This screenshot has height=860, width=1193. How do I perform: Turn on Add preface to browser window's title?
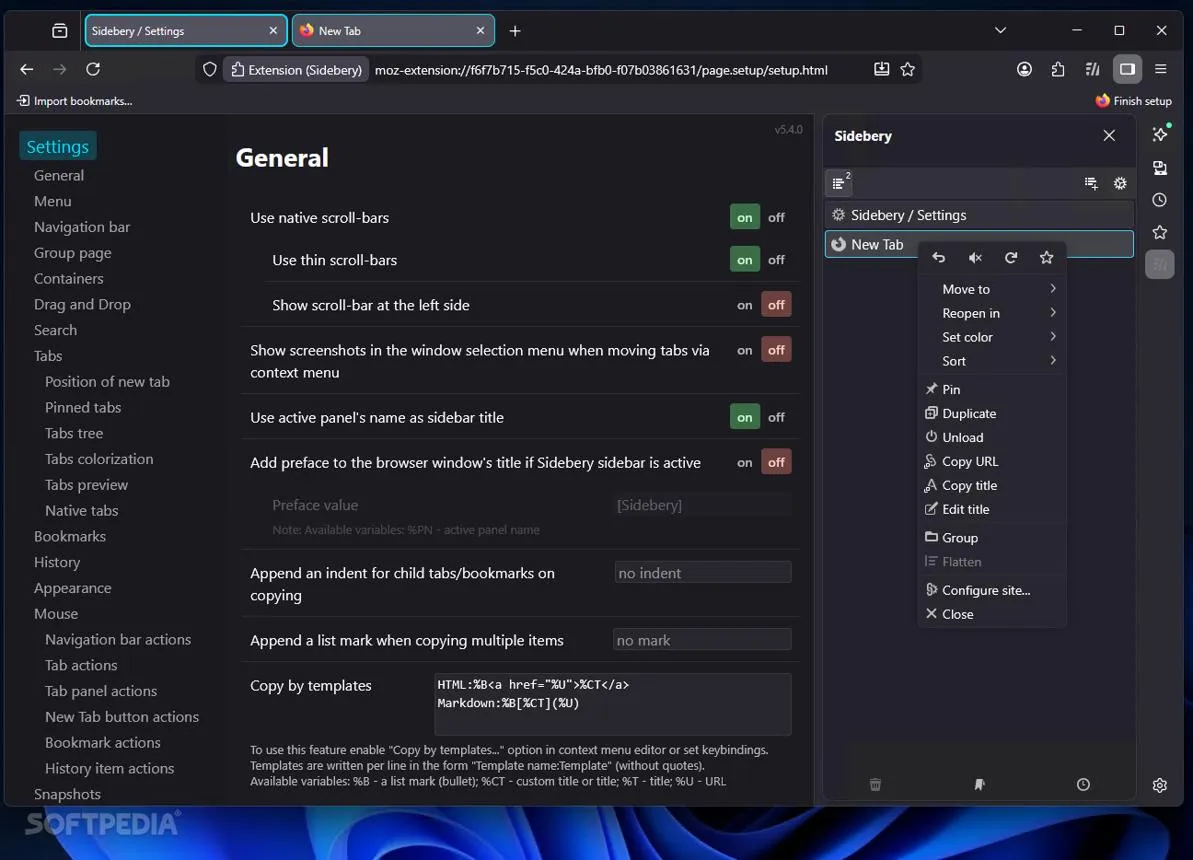click(x=744, y=462)
